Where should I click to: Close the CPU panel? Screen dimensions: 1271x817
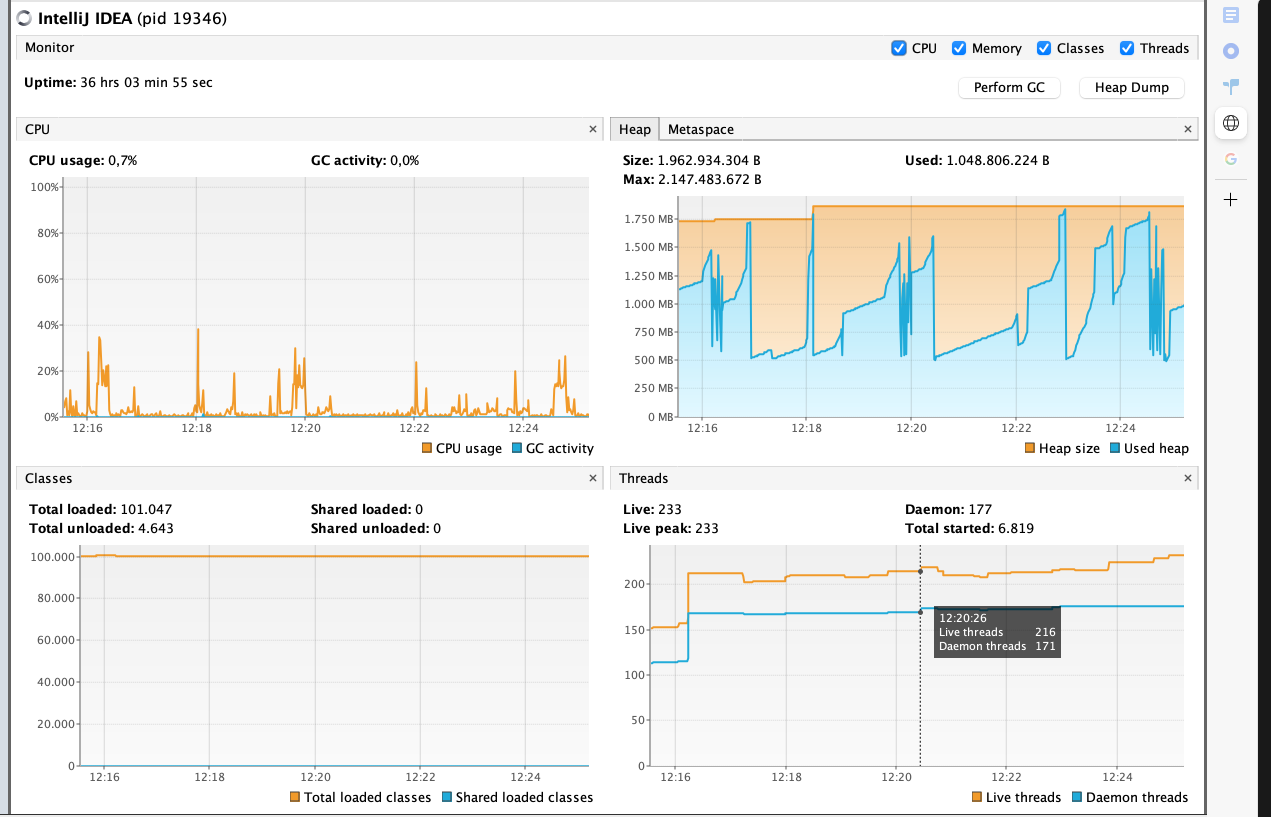pos(593,129)
